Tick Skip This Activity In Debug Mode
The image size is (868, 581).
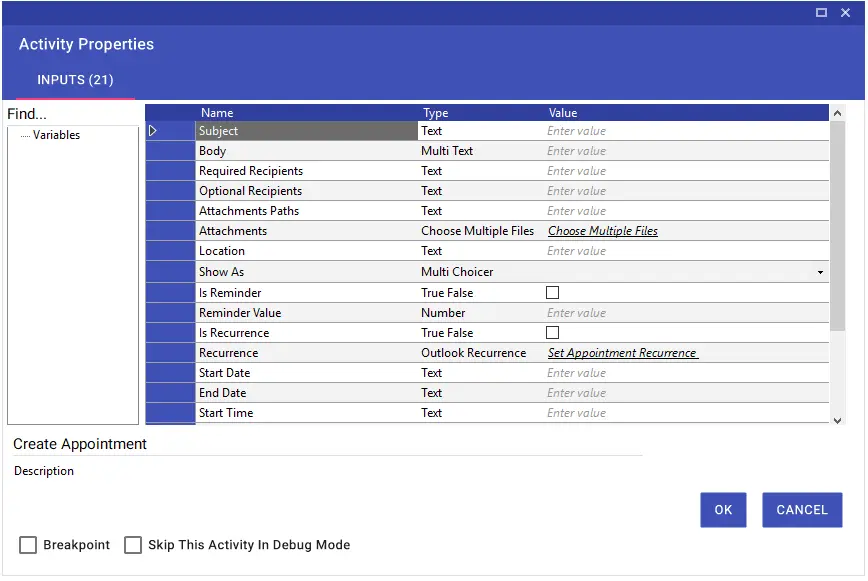coord(133,546)
